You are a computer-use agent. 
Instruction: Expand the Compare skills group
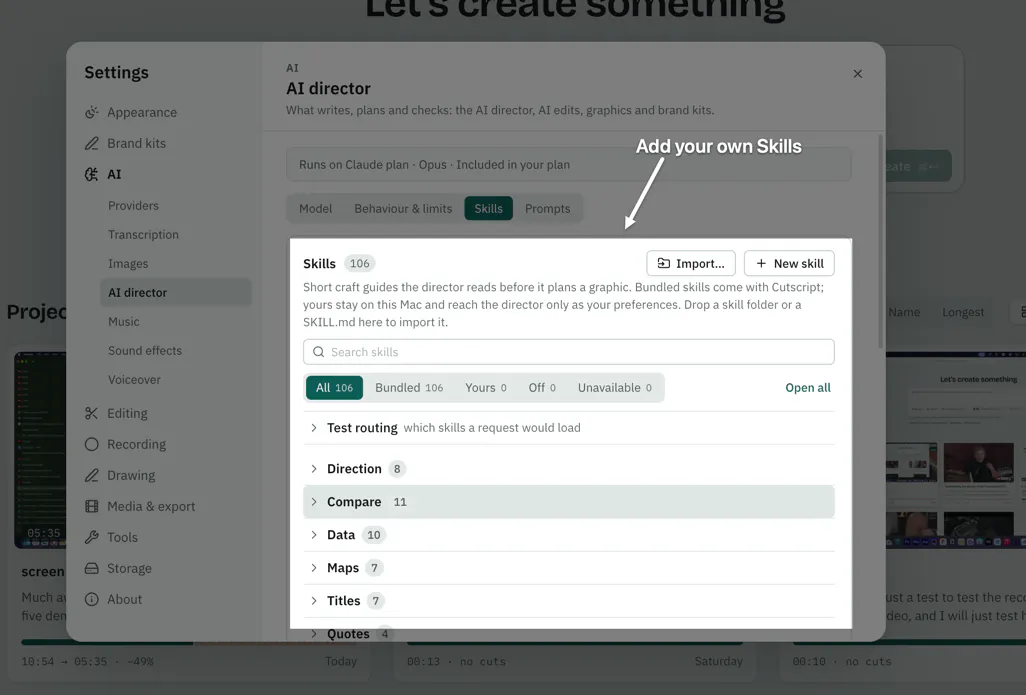(569, 502)
